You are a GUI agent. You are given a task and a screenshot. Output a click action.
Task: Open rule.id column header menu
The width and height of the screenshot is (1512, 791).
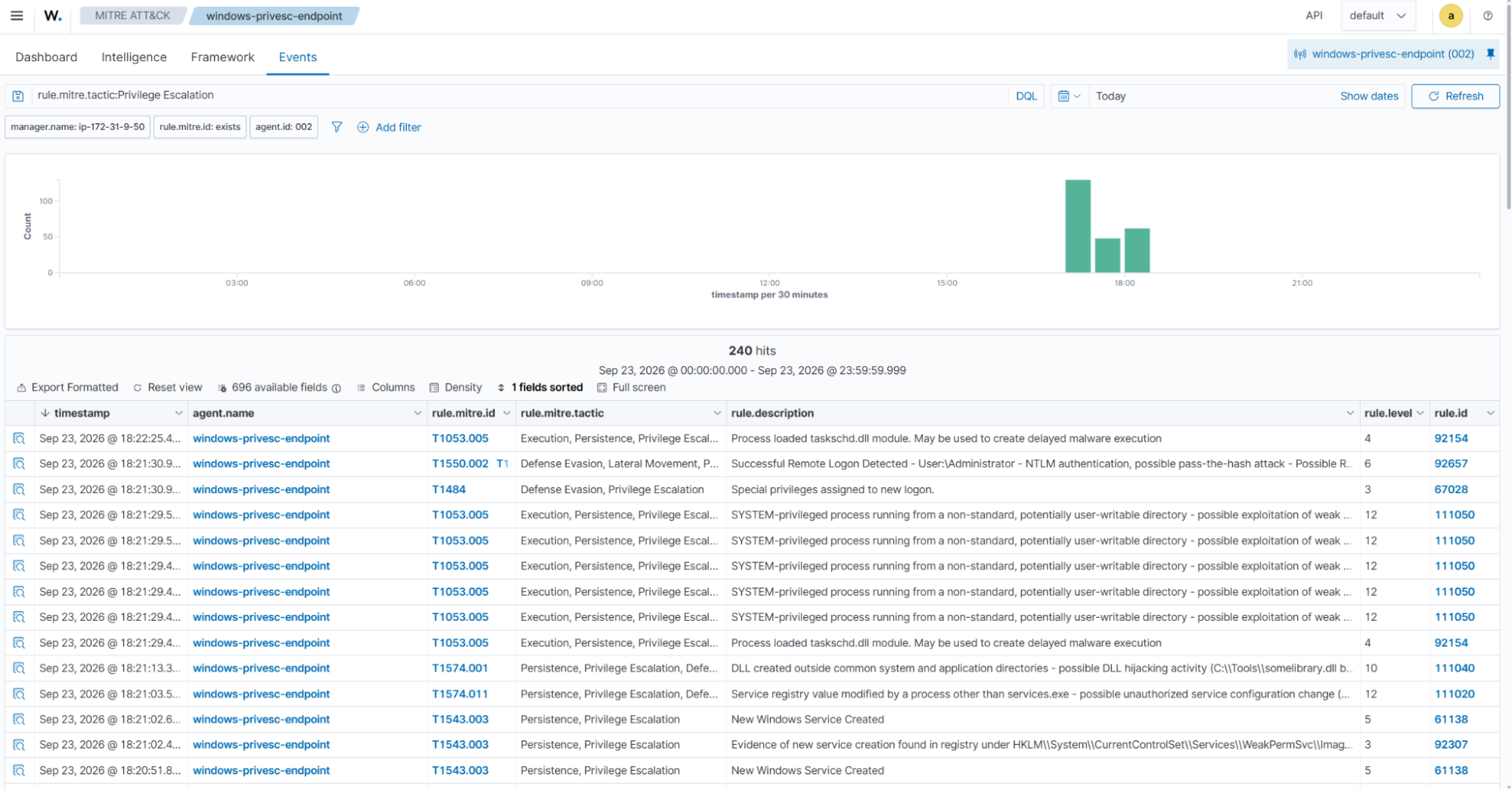click(x=1490, y=413)
